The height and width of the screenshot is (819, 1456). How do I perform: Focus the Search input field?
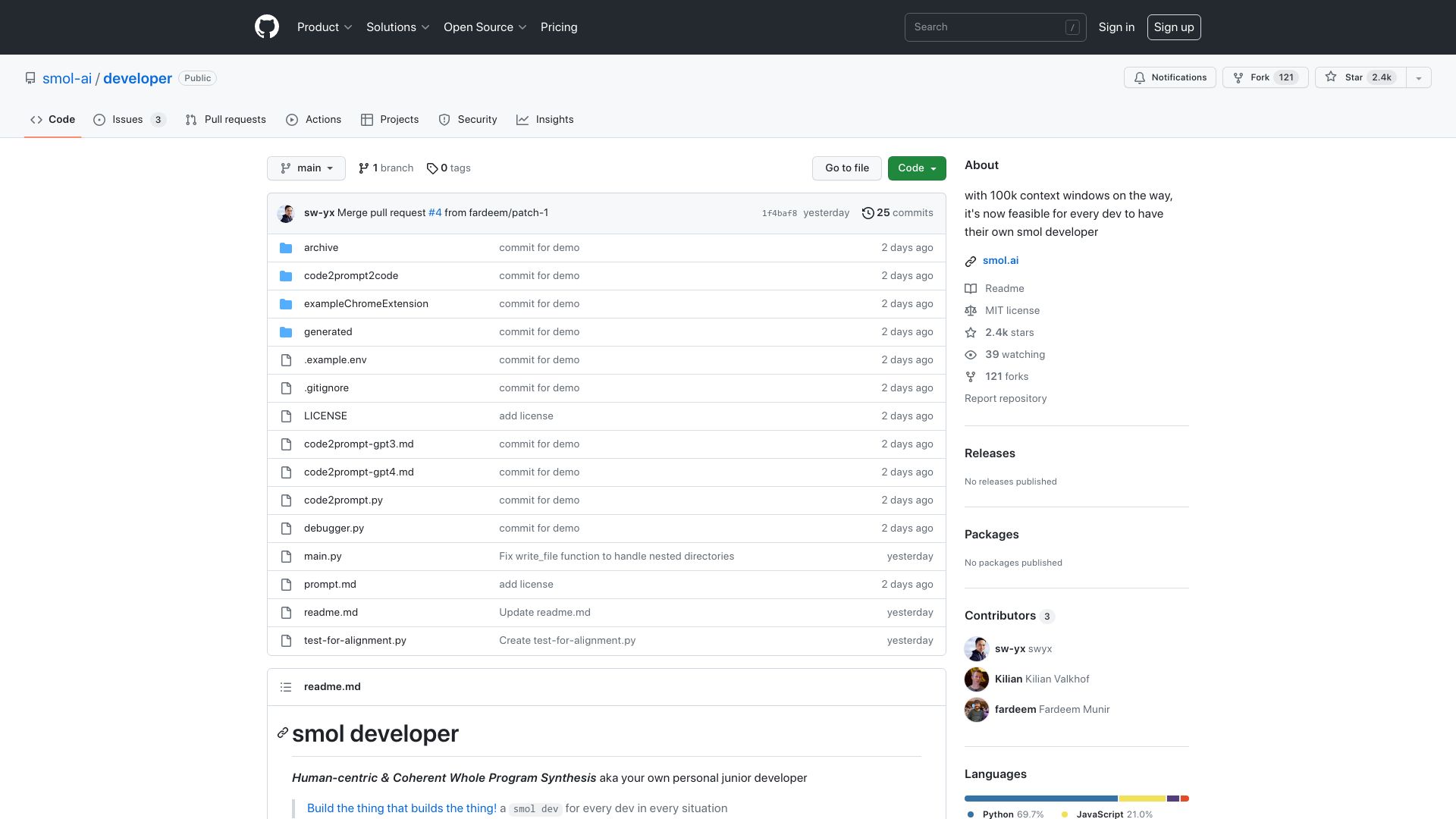[995, 27]
